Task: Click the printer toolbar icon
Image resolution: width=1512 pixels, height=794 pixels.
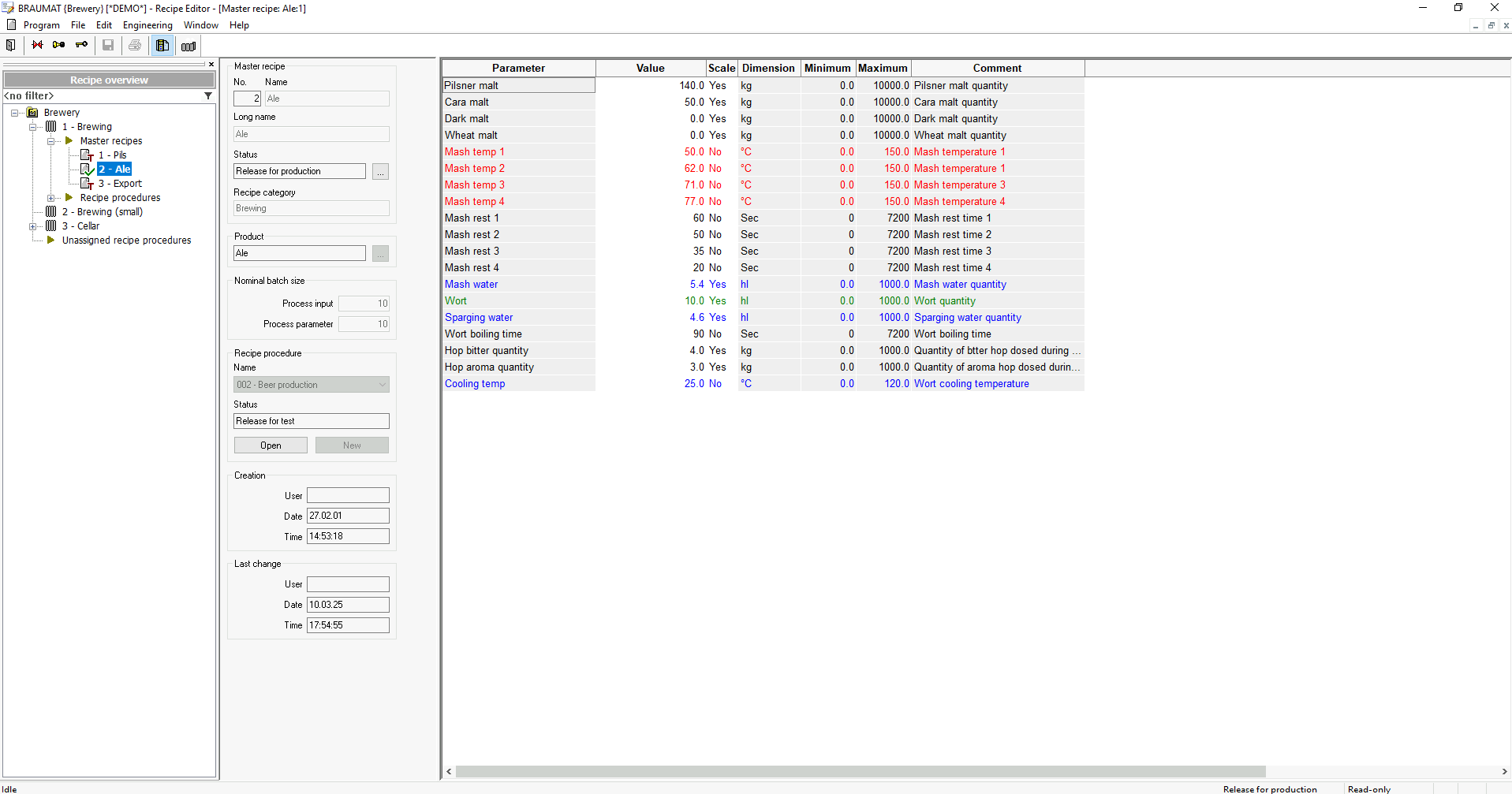Action: pyautogui.click(x=135, y=46)
